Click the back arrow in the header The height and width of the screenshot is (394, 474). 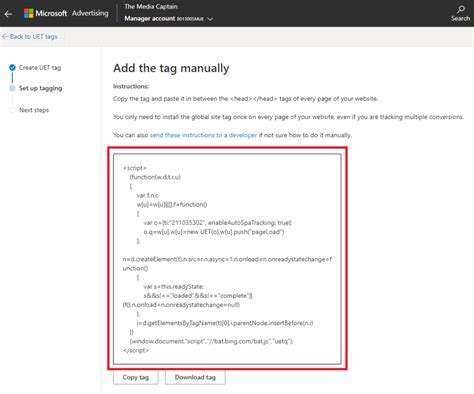8,14
